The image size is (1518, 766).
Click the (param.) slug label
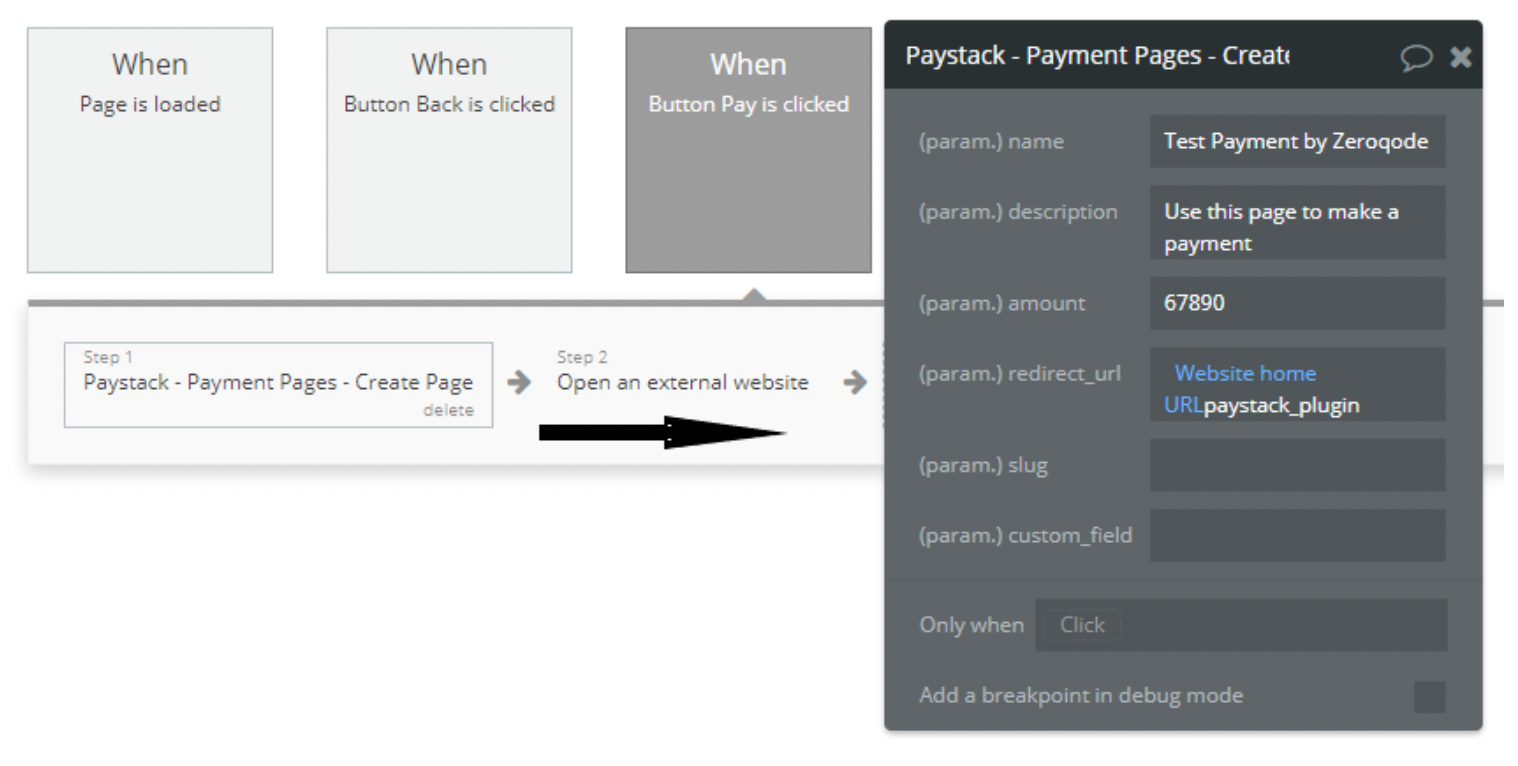[983, 465]
